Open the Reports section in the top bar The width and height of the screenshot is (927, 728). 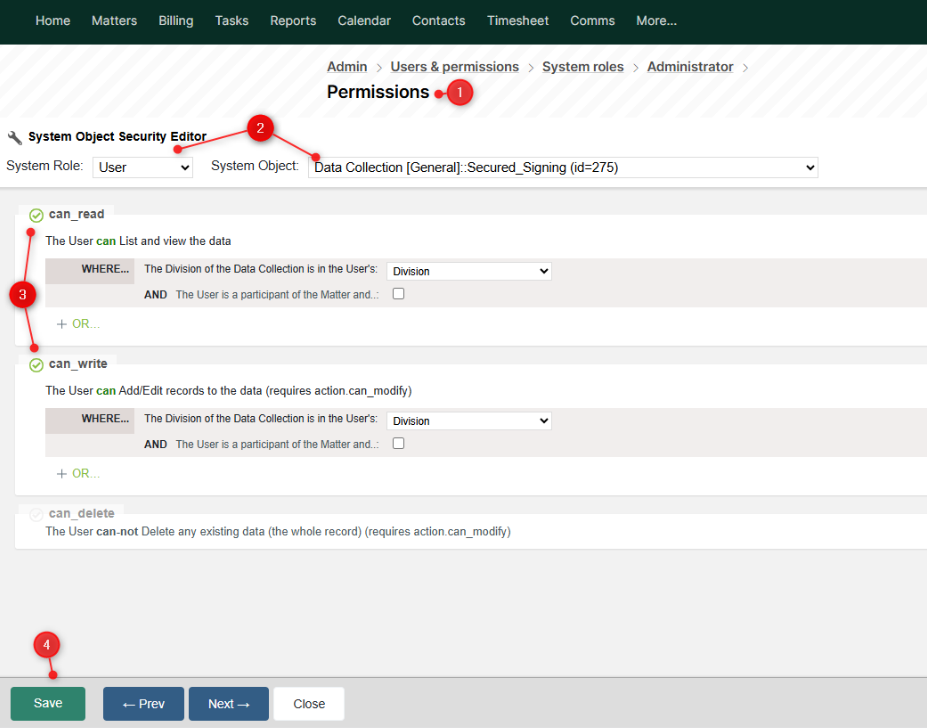click(x=292, y=20)
